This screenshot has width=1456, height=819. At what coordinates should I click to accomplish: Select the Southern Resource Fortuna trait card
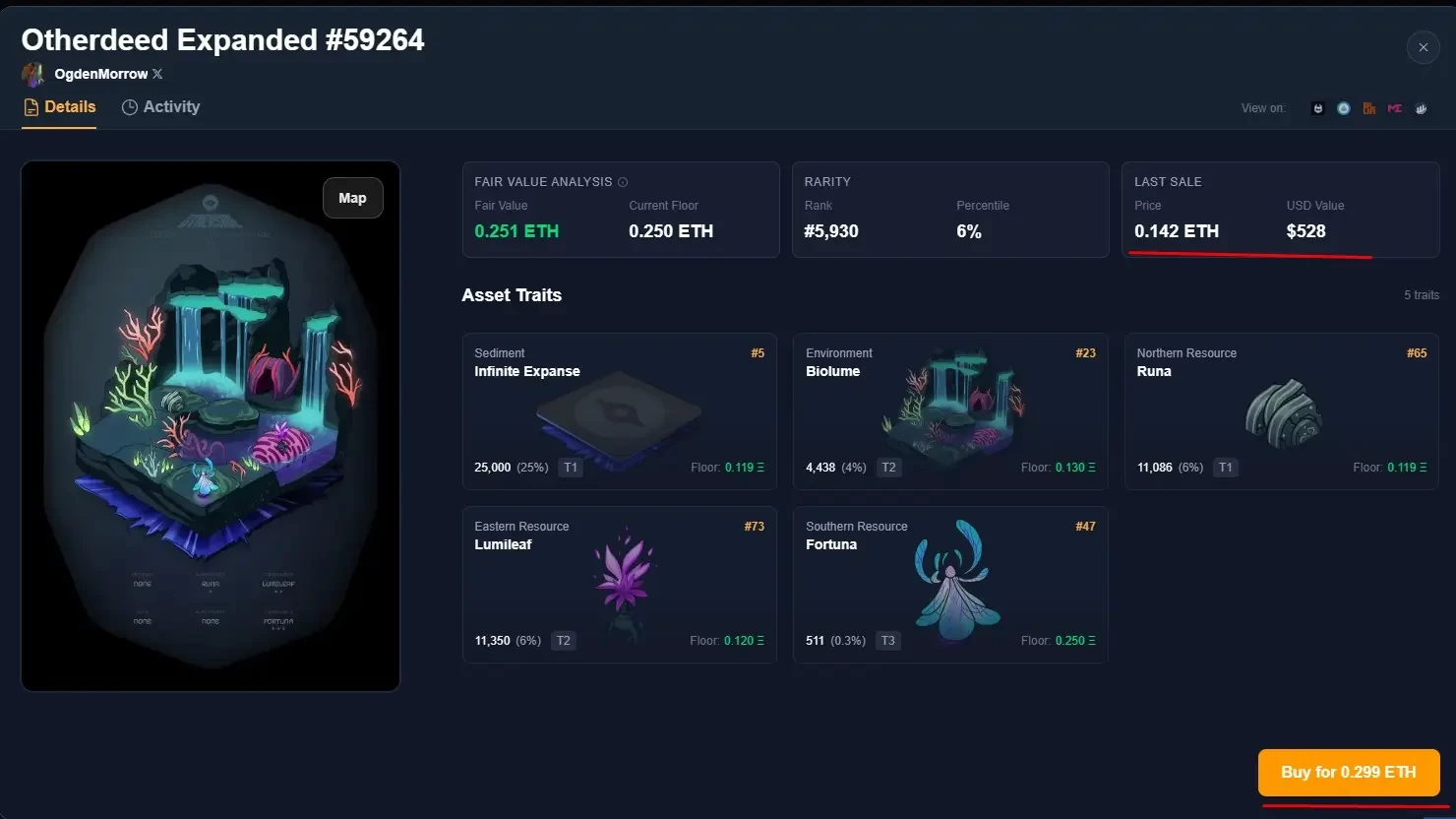[950, 585]
